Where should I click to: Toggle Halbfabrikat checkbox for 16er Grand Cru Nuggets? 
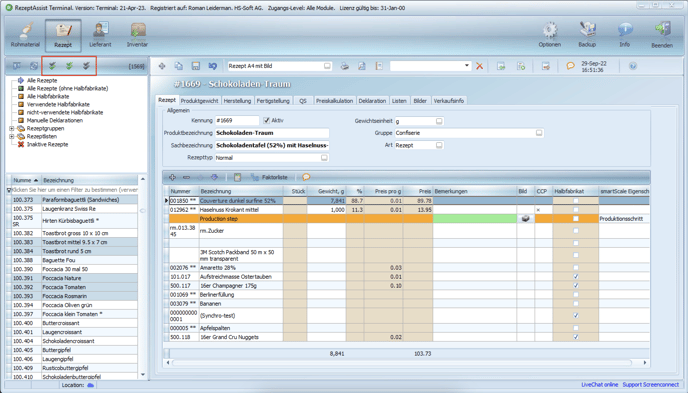tap(576, 337)
